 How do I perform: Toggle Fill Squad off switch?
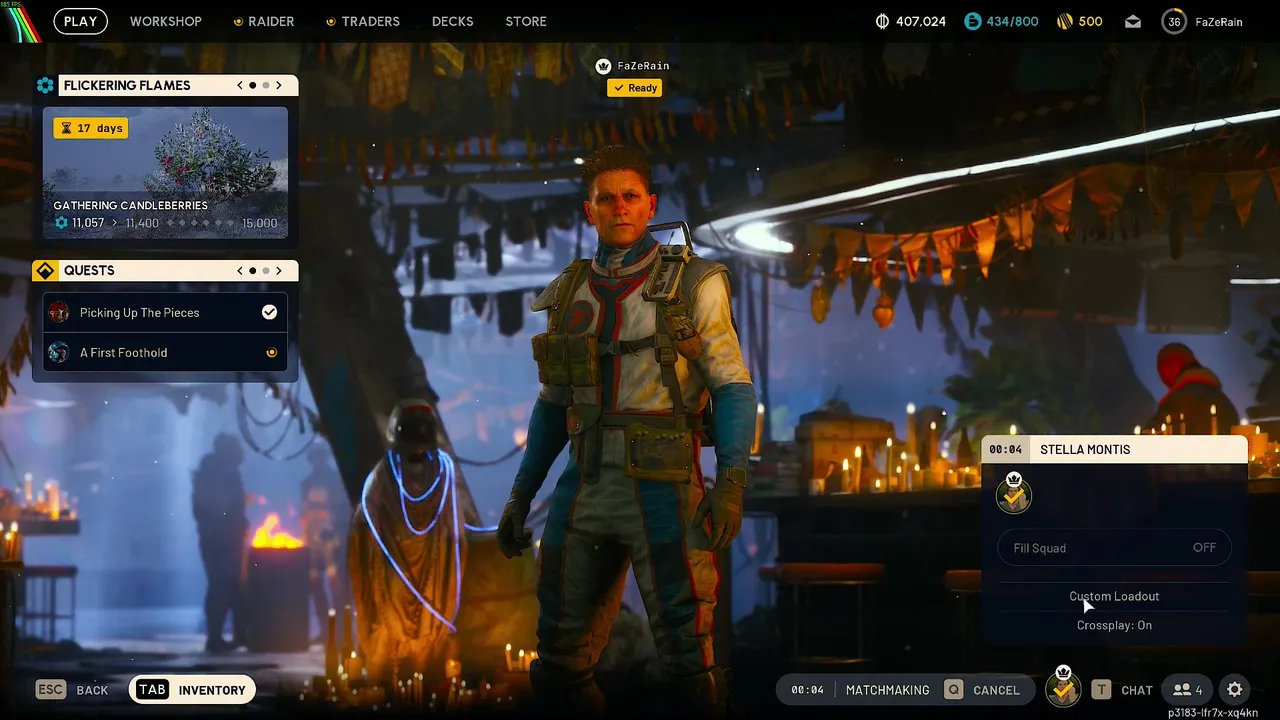tap(1114, 548)
